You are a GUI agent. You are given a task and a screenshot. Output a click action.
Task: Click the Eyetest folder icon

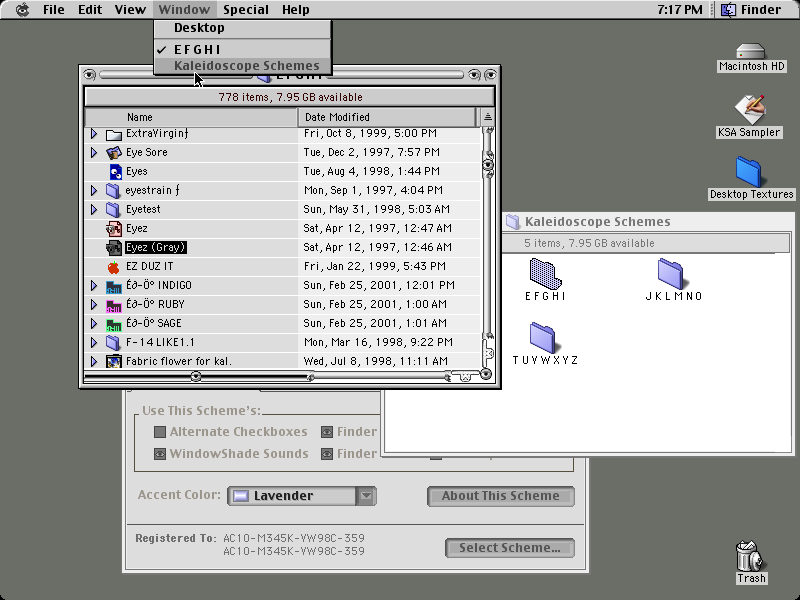point(113,209)
